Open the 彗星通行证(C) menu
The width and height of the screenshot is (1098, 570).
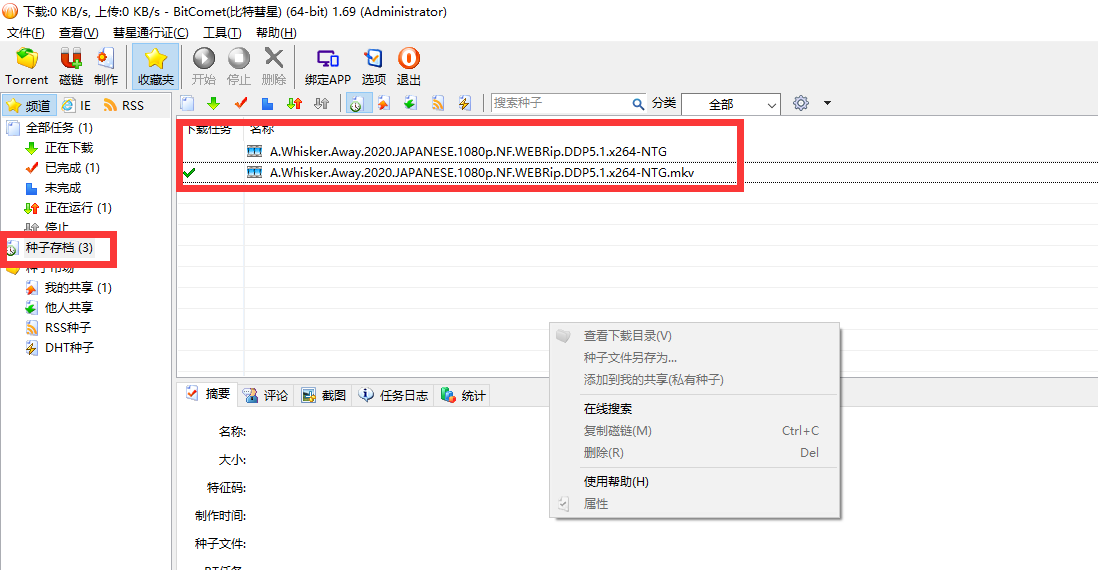[151, 33]
